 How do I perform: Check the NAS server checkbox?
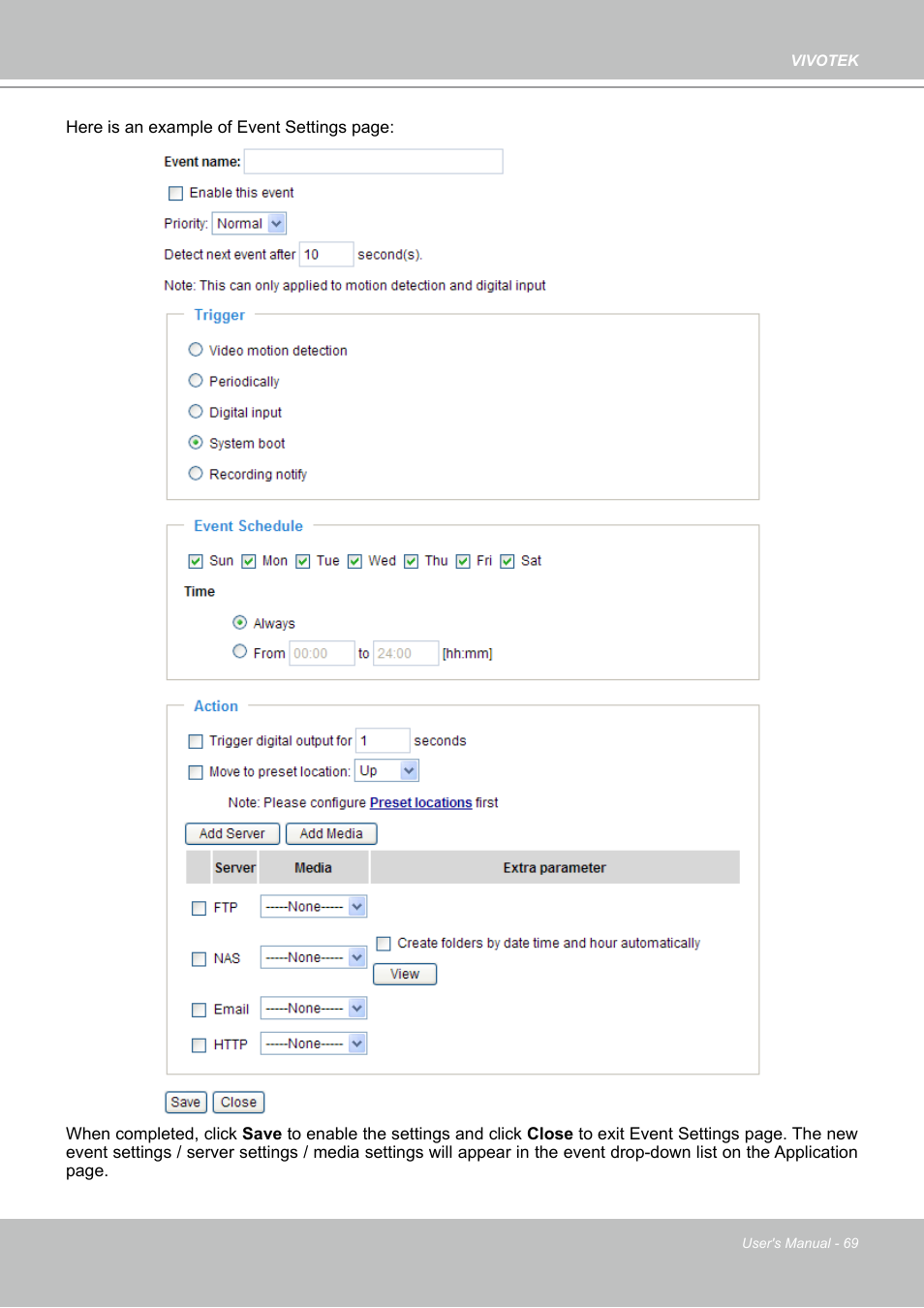coord(199,959)
